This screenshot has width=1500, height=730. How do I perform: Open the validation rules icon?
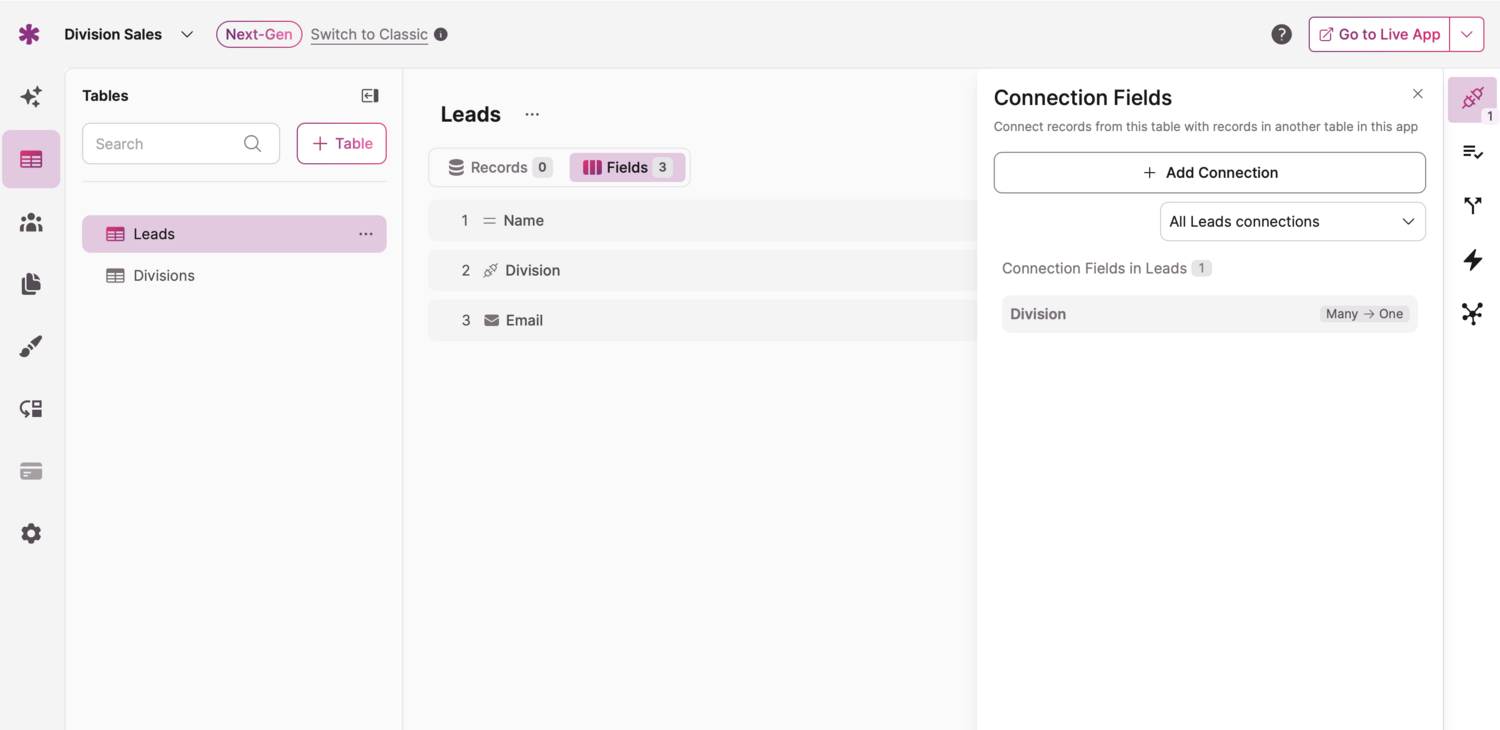point(1472,152)
